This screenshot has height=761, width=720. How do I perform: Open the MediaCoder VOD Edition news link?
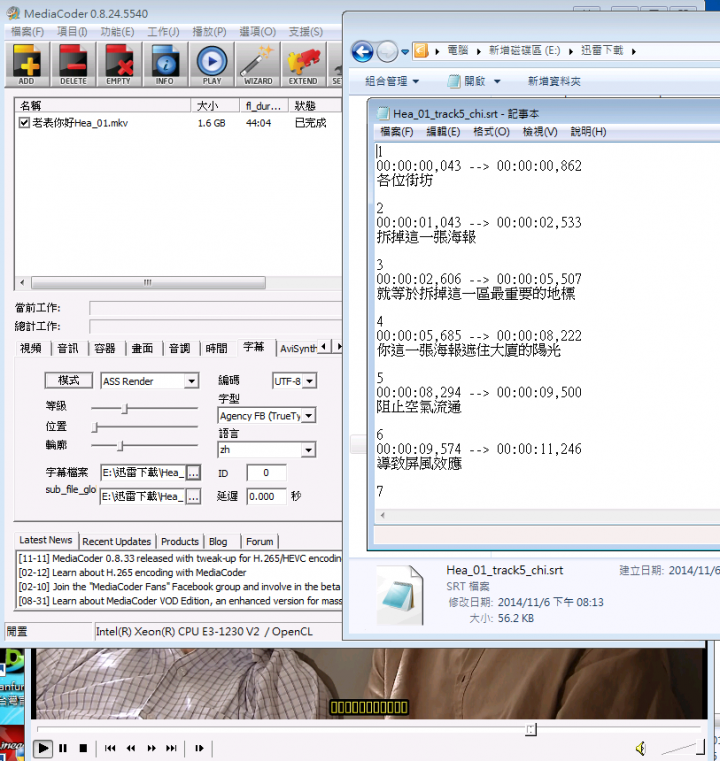(x=180, y=601)
